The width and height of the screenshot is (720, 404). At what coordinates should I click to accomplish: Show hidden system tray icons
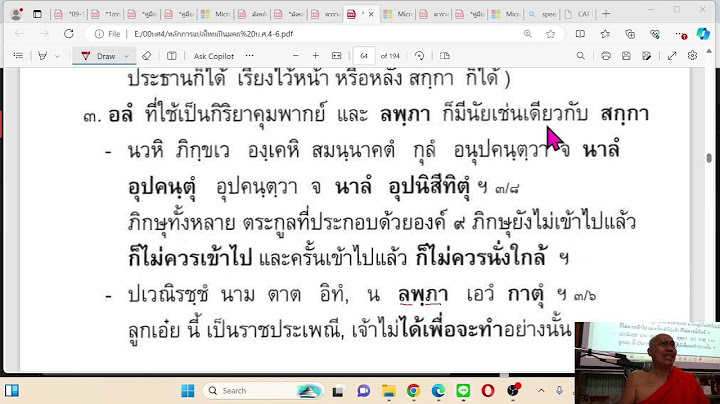point(541,391)
